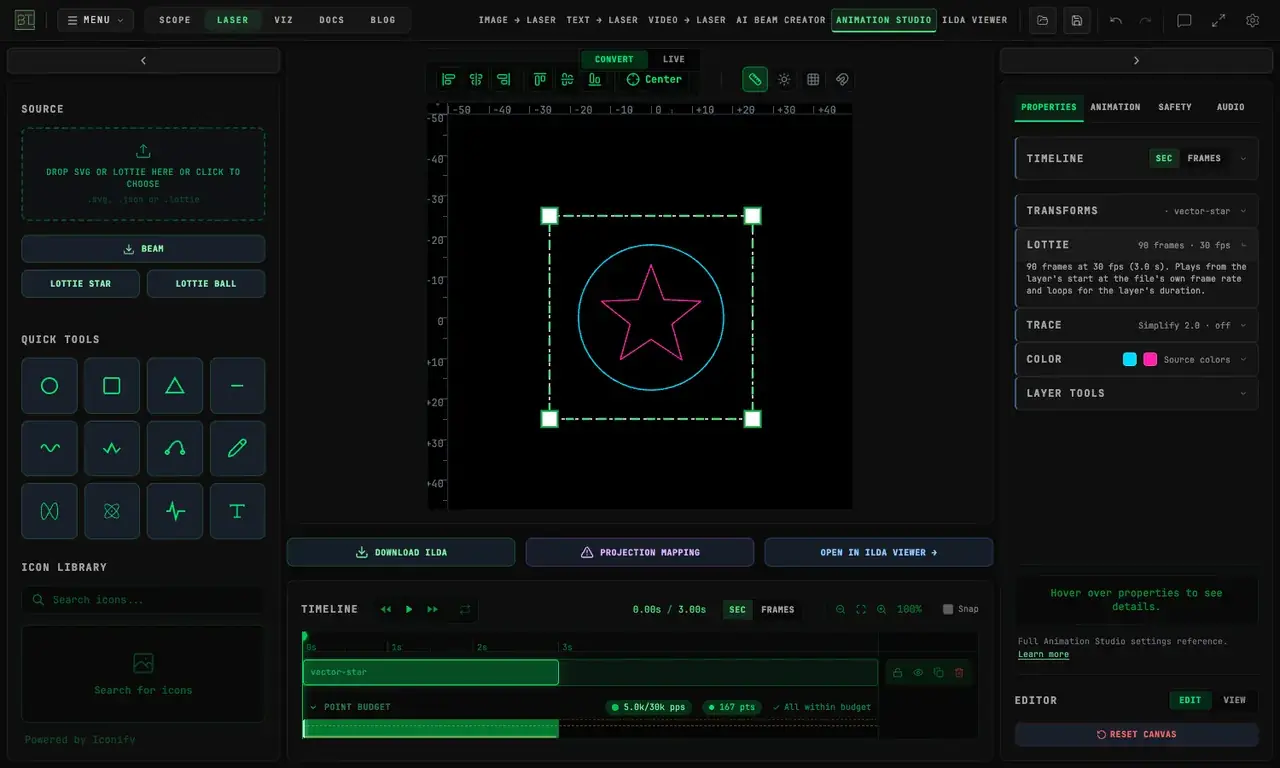Align selection to the left edge
This screenshot has width=1280, height=768.
click(x=449, y=79)
